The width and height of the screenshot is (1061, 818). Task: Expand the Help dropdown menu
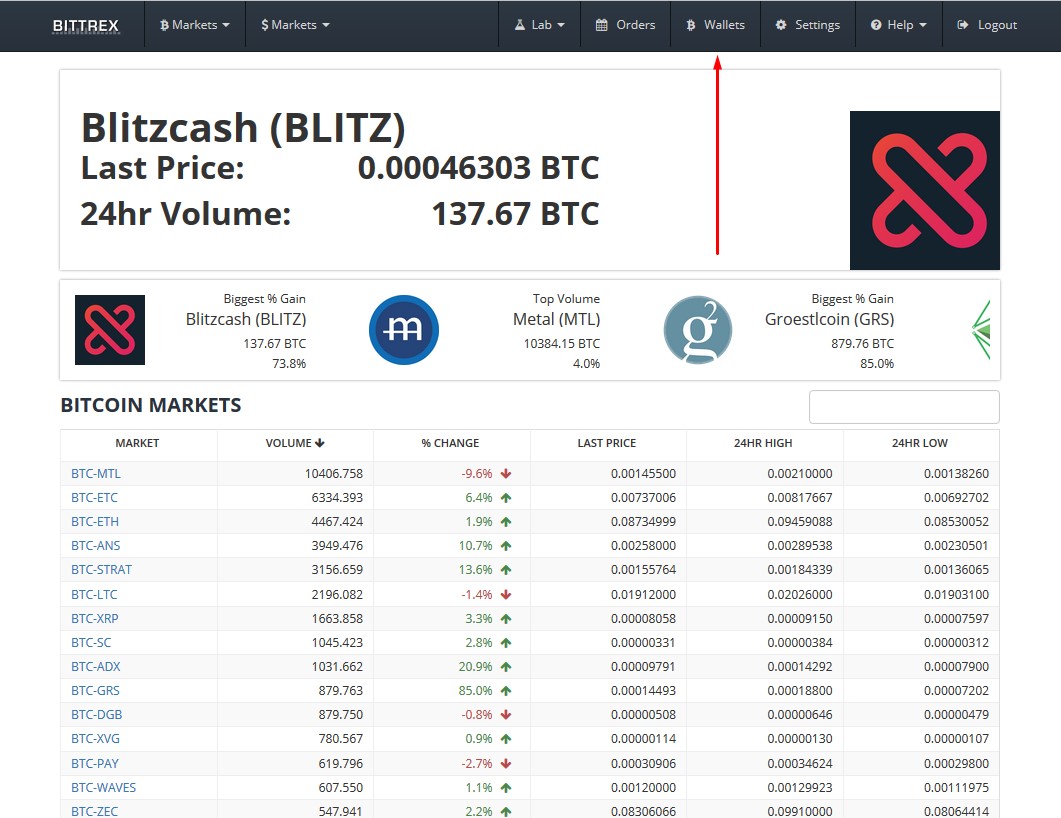(899, 25)
